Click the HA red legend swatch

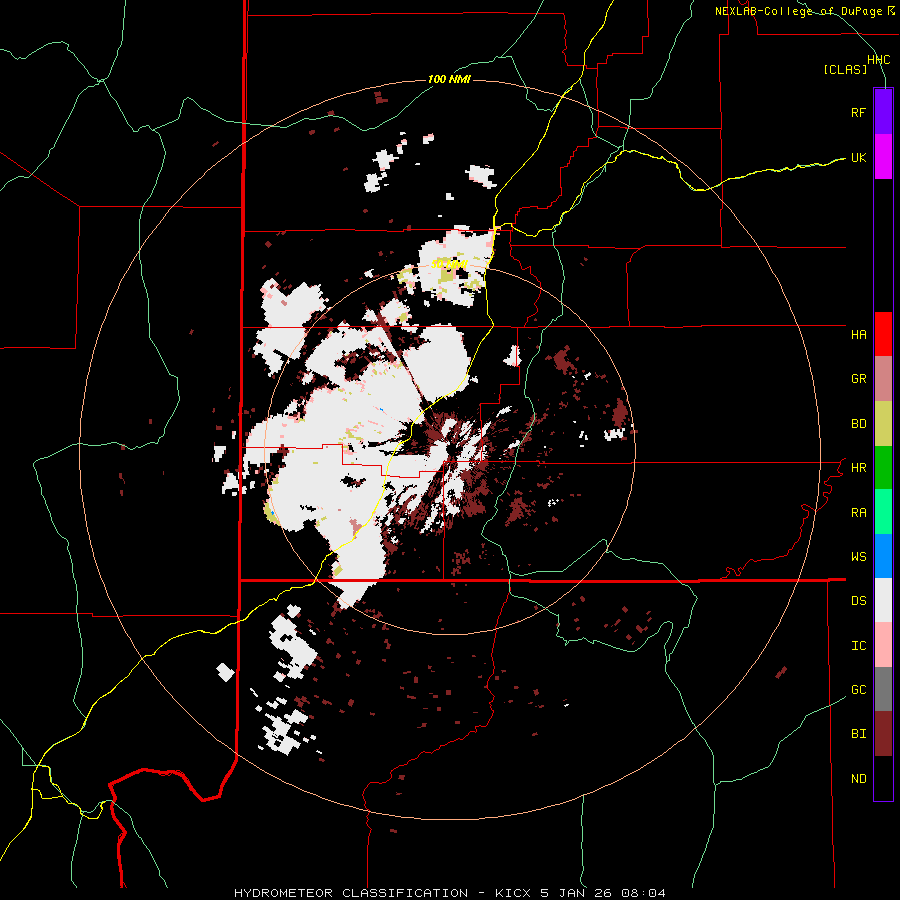pyautogui.click(x=883, y=334)
